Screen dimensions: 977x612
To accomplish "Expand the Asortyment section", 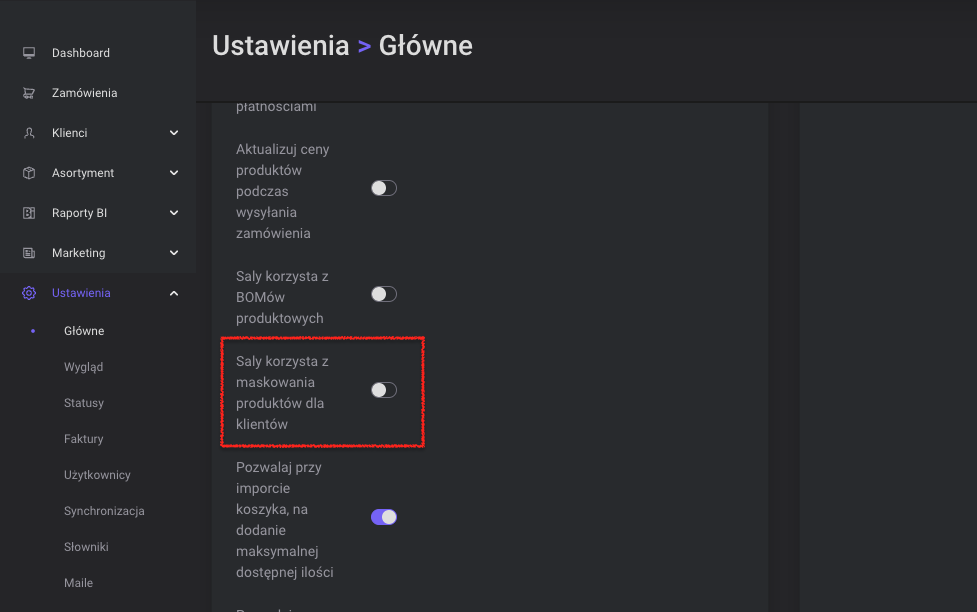I will tap(173, 172).
